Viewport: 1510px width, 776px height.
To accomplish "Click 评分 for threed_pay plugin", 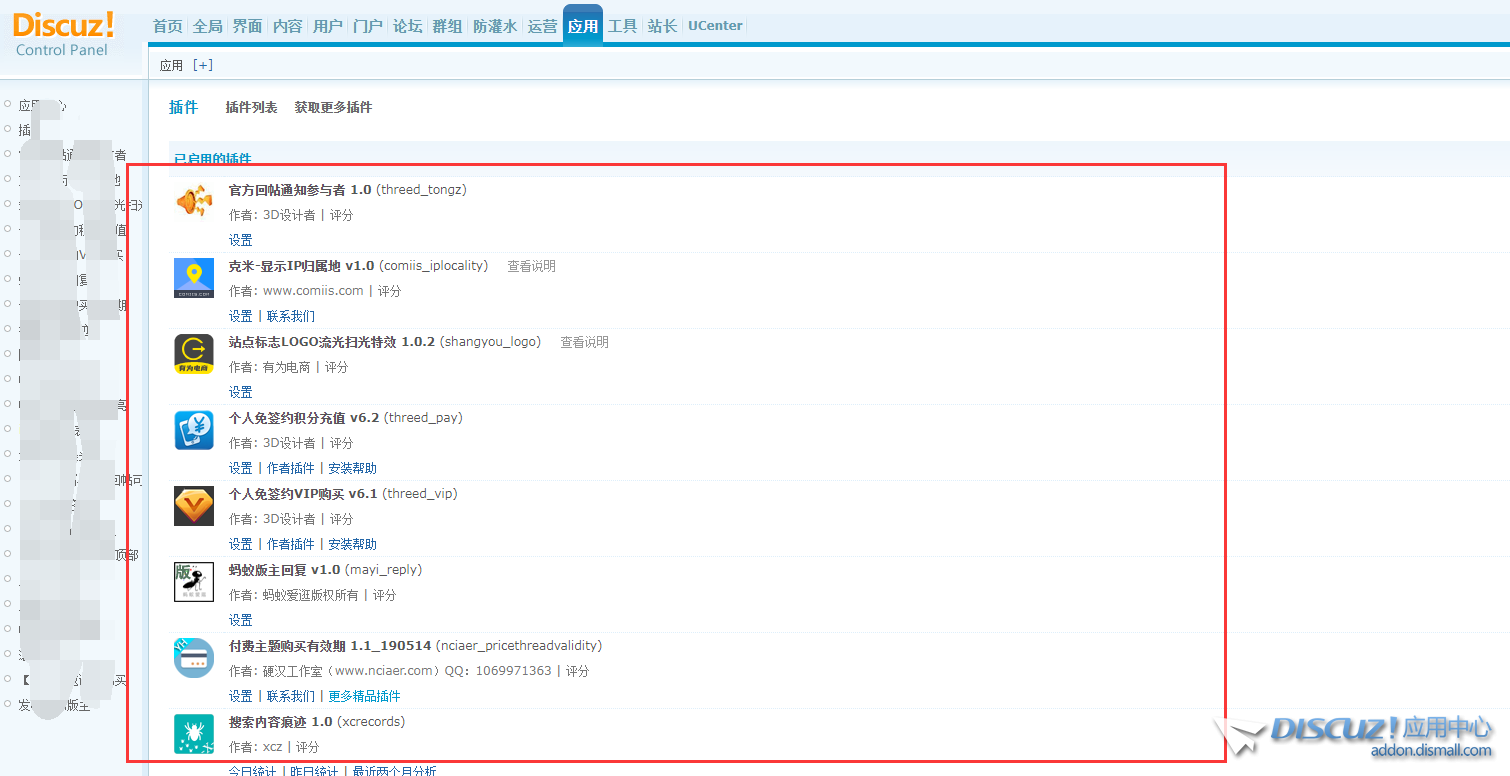I will (341, 443).
